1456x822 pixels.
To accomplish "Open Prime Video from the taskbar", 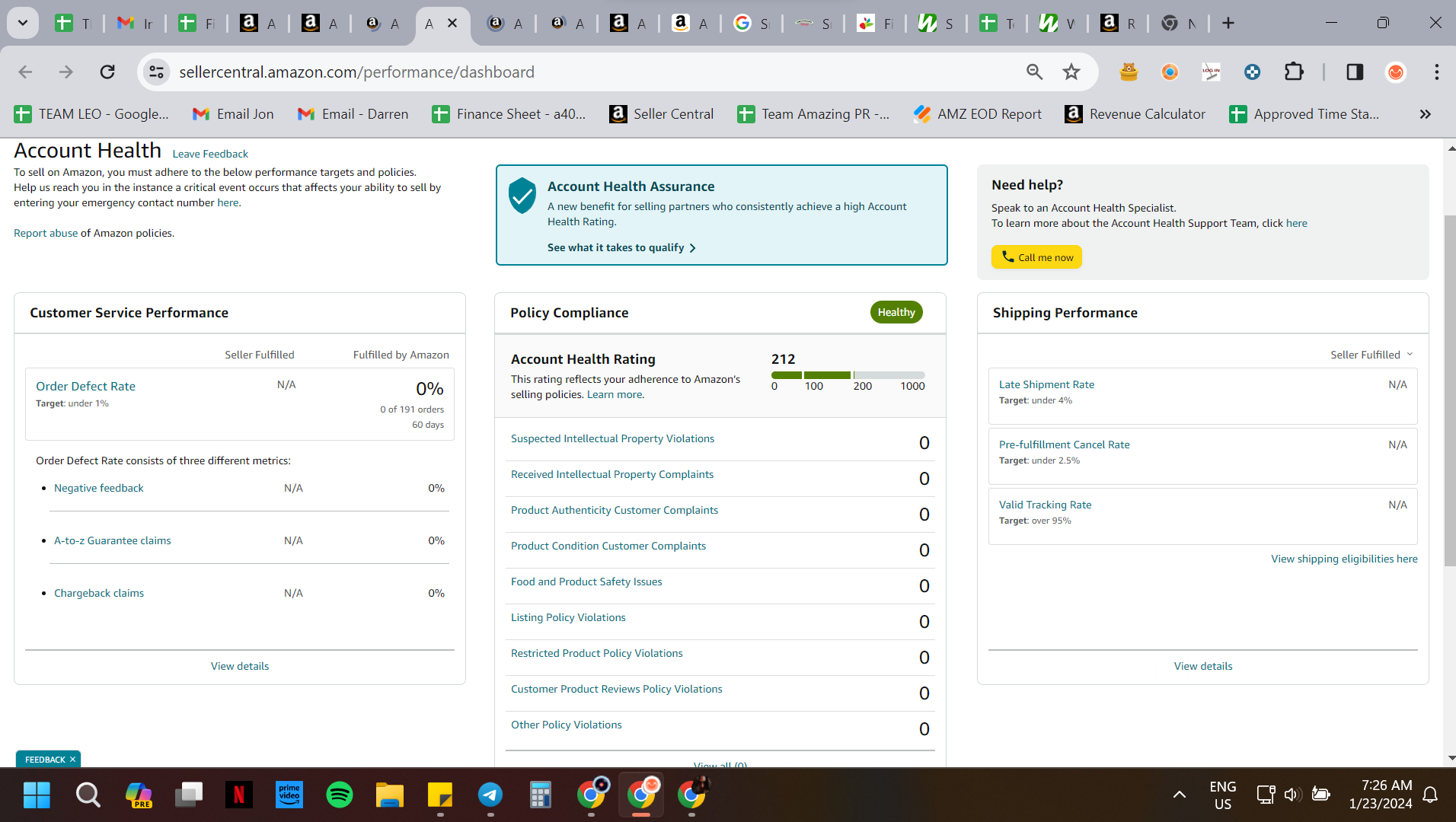I will pos(289,795).
